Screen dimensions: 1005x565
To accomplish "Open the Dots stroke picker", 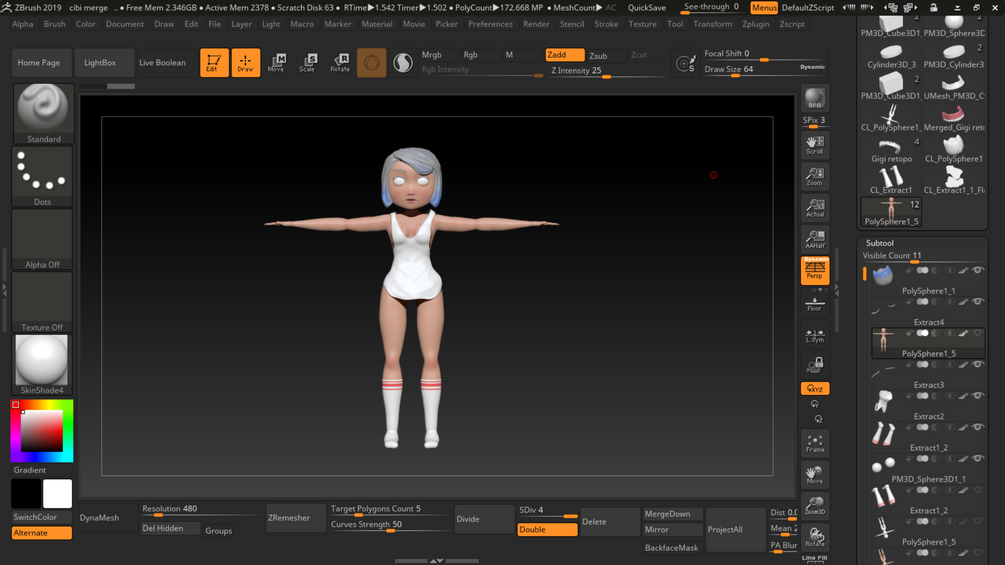I will point(42,177).
